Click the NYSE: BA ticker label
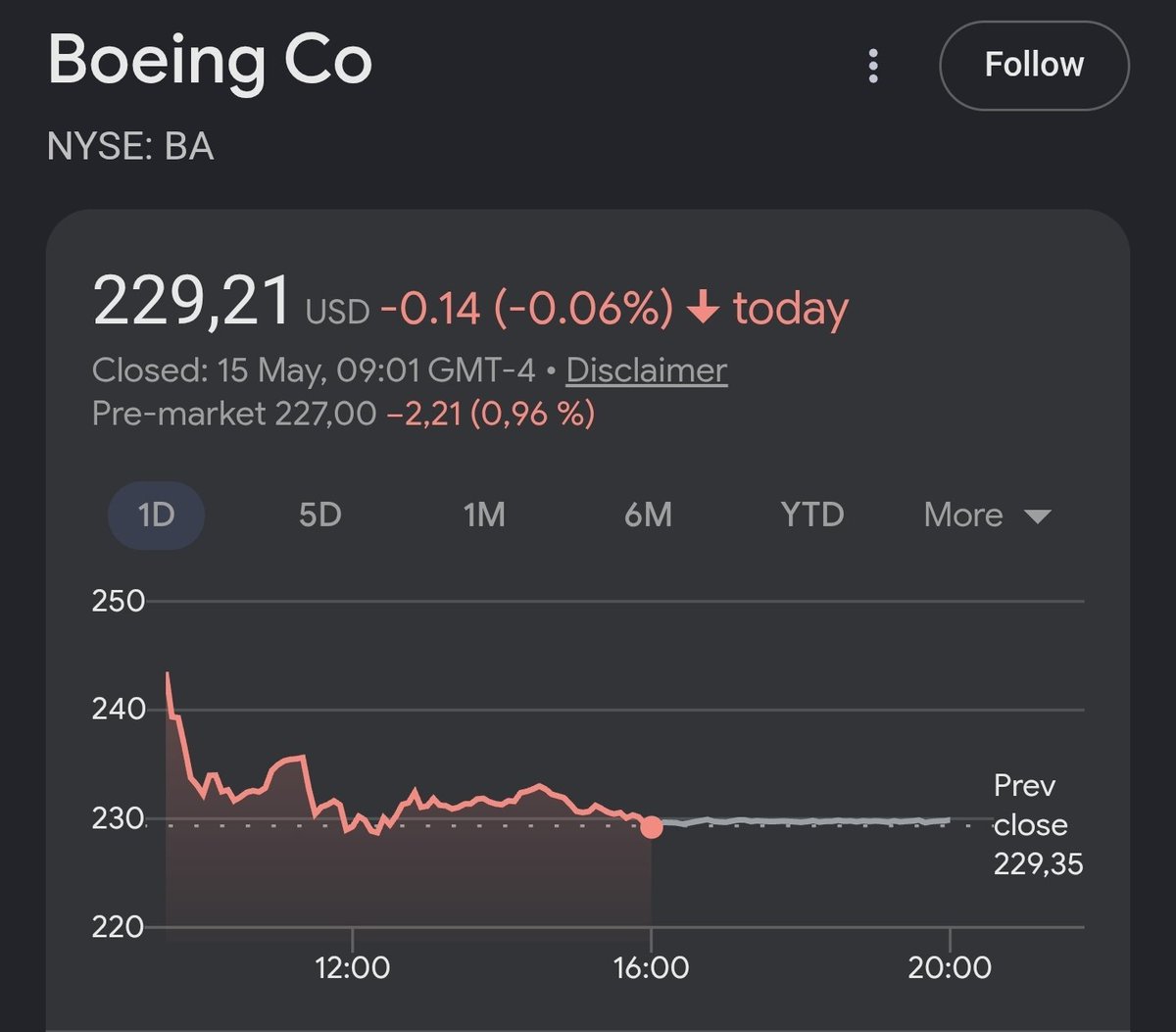The image size is (1176, 1032). tap(130, 147)
